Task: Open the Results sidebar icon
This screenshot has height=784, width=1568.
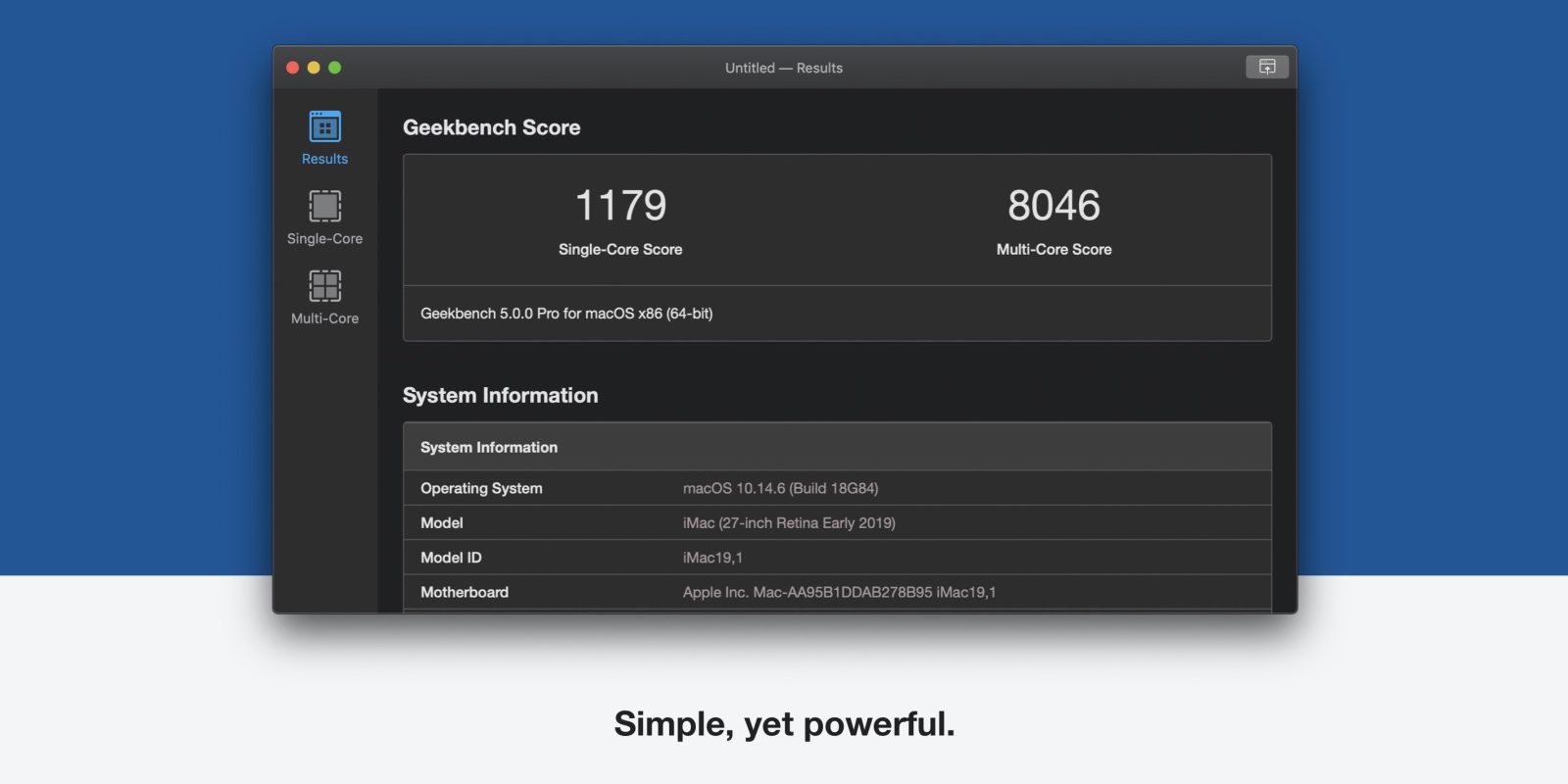Action: tap(324, 126)
